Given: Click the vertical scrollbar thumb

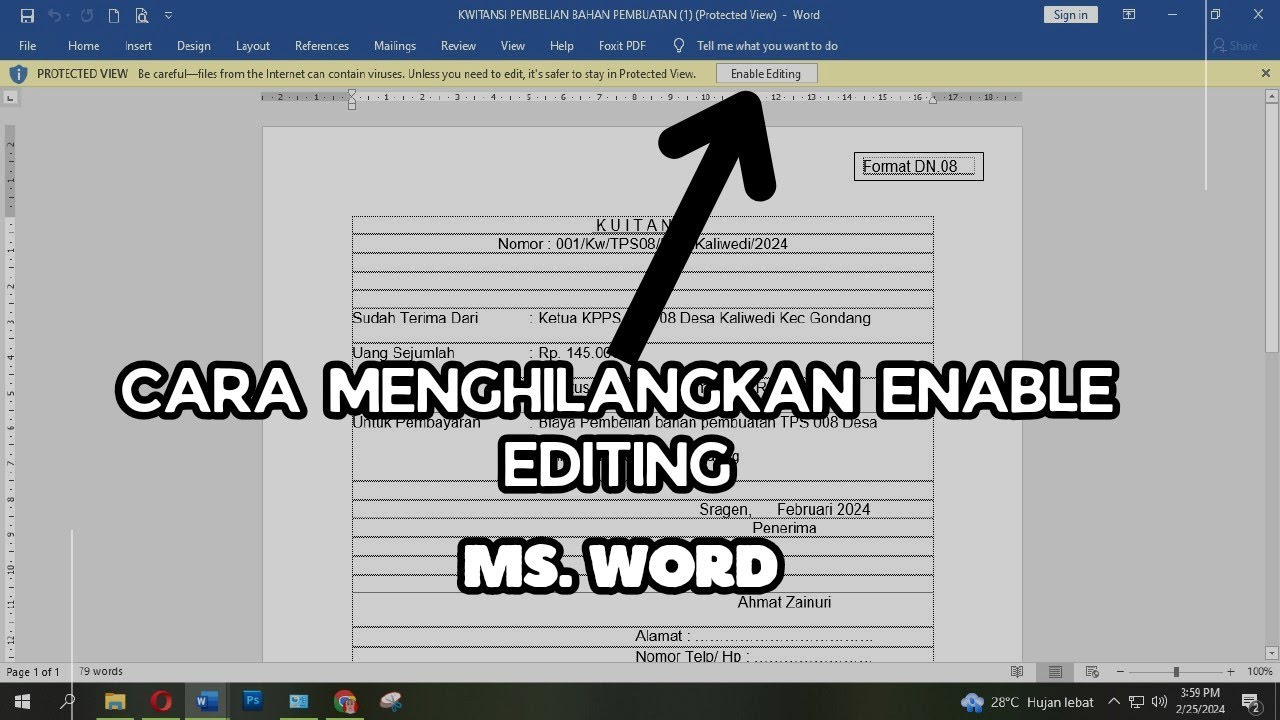Looking at the screenshot, I should (x=1272, y=227).
